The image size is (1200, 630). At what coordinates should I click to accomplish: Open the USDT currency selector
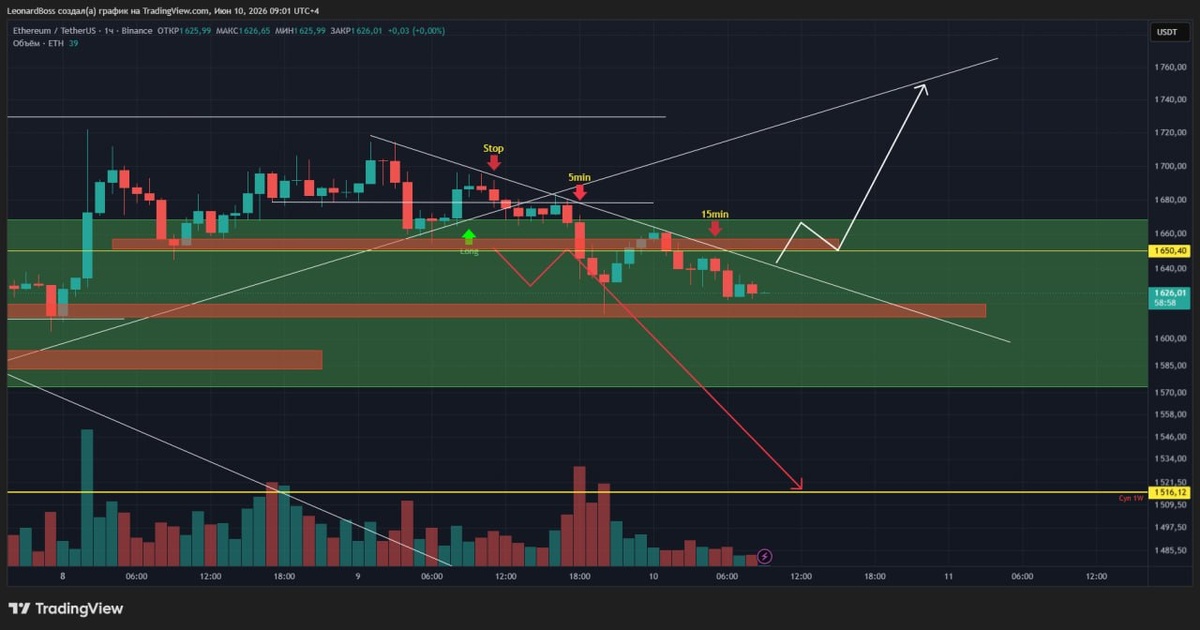point(1167,32)
